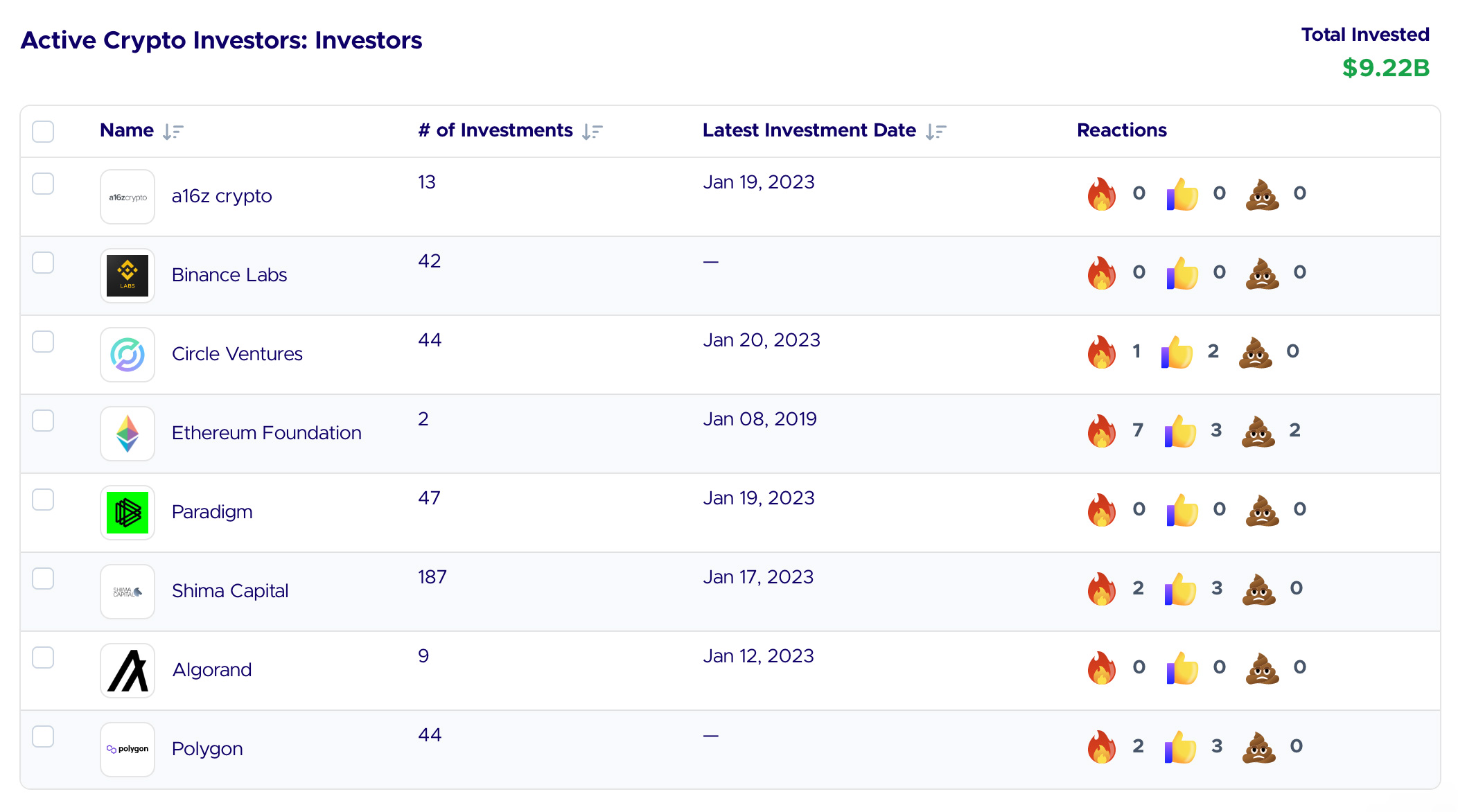Sort by Name column sort icon

173,131
